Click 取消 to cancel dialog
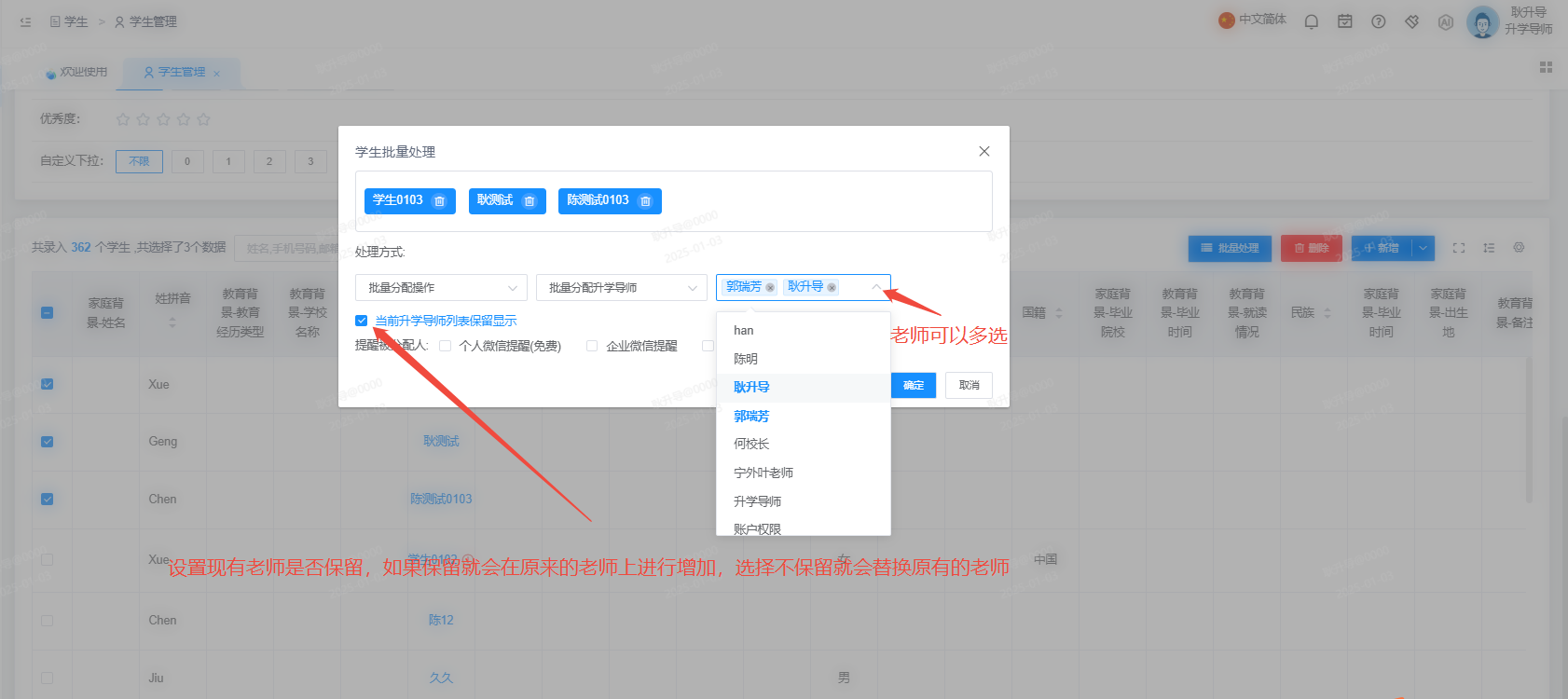The width and height of the screenshot is (1568, 699). [970, 386]
